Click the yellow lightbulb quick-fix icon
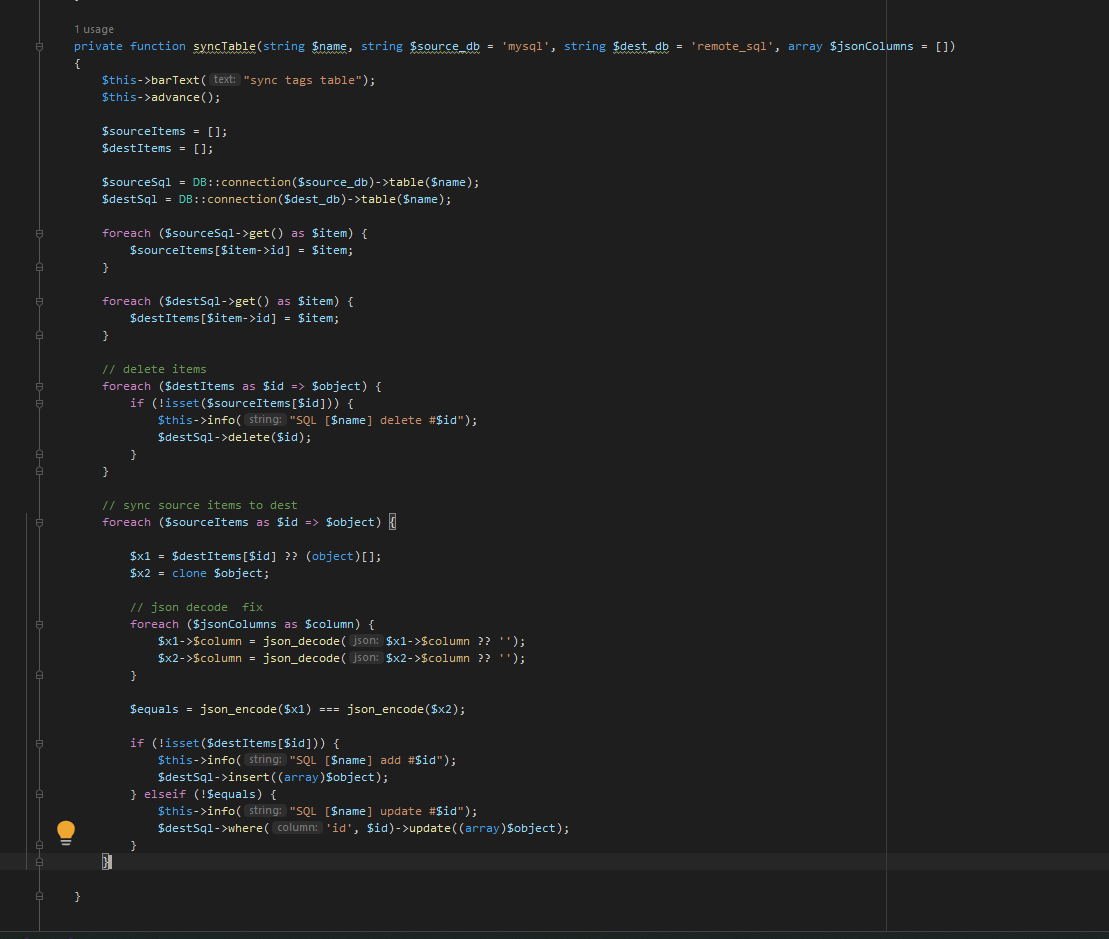This screenshot has height=939, width=1109. [66, 831]
